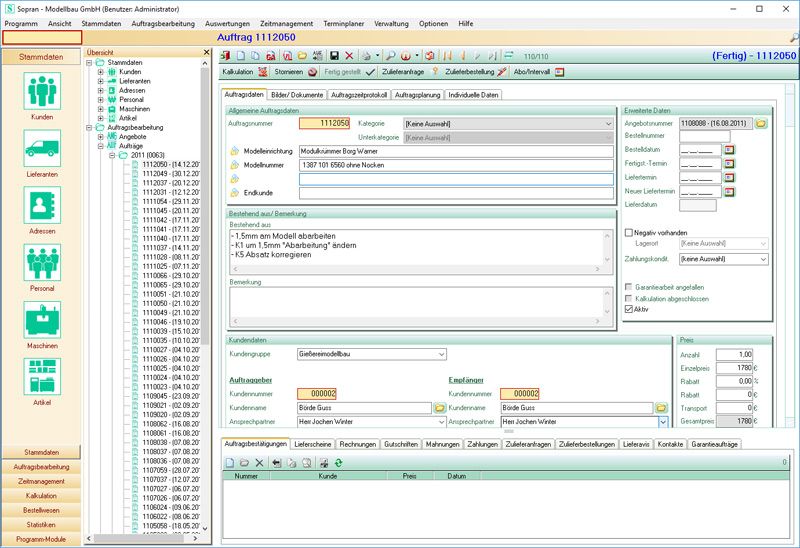Click the red VL toolbar icon

(287, 56)
